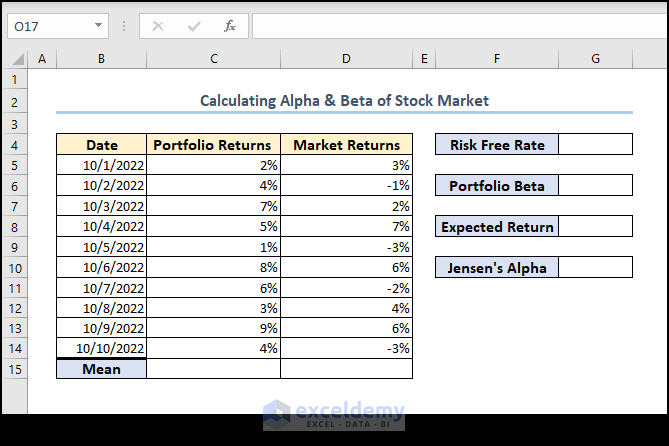Select the Portfolio Returns header cell
The width and height of the screenshot is (669, 446).
point(213,145)
